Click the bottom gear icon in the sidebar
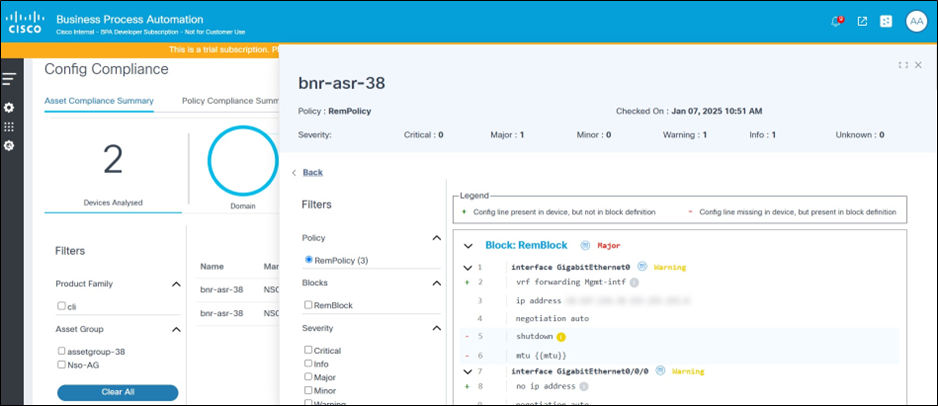The width and height of the screenshot is (938, 406). click(9, 146)
